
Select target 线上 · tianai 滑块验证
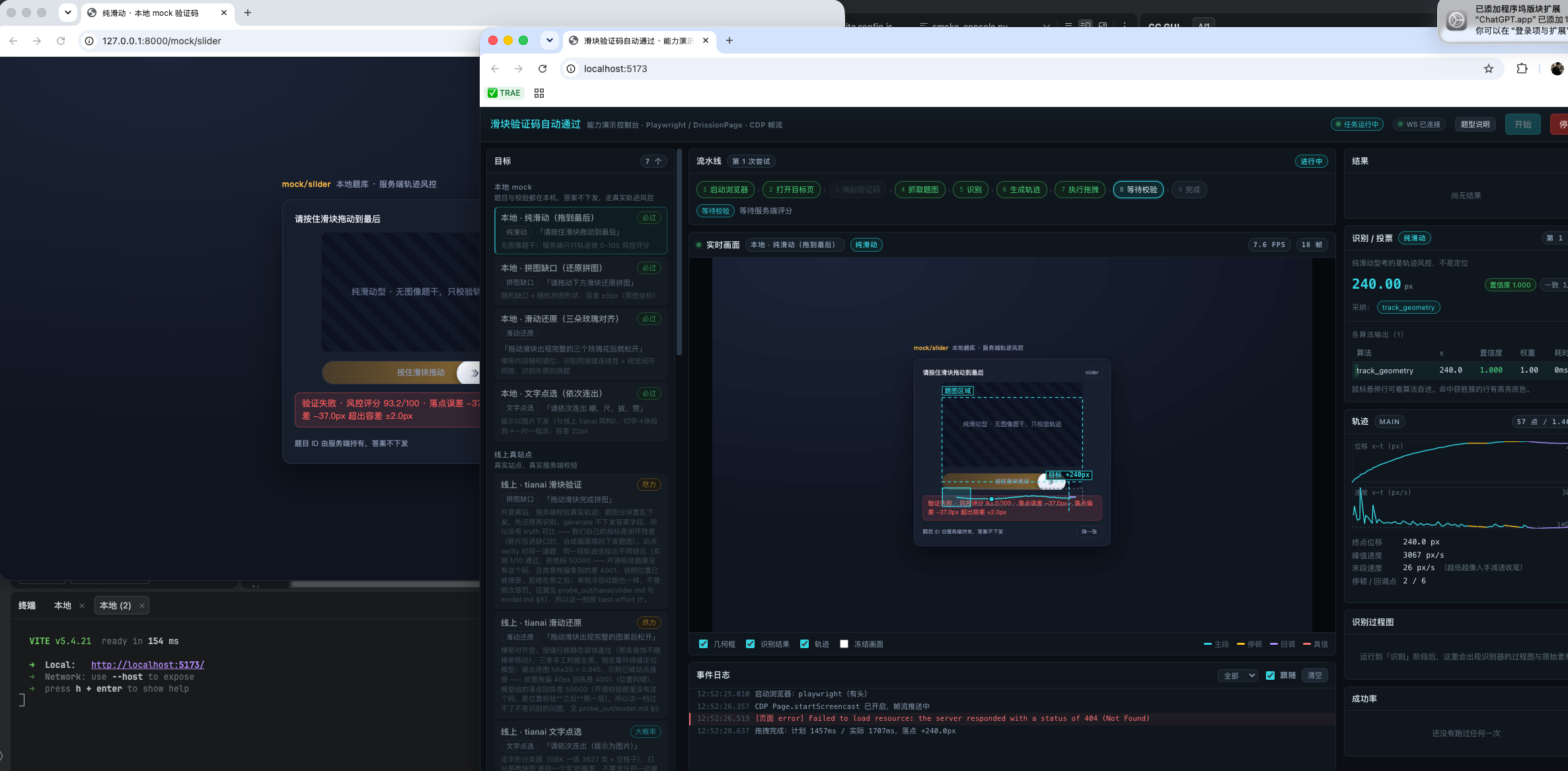581,542
